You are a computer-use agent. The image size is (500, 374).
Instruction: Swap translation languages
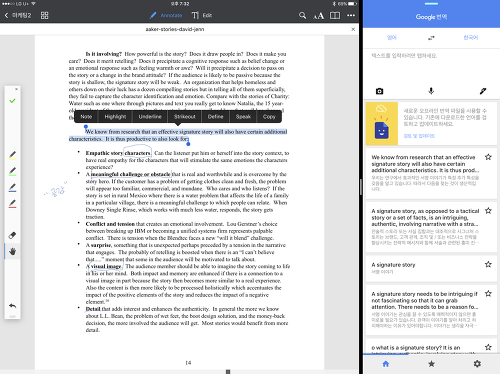coord(431,38)
